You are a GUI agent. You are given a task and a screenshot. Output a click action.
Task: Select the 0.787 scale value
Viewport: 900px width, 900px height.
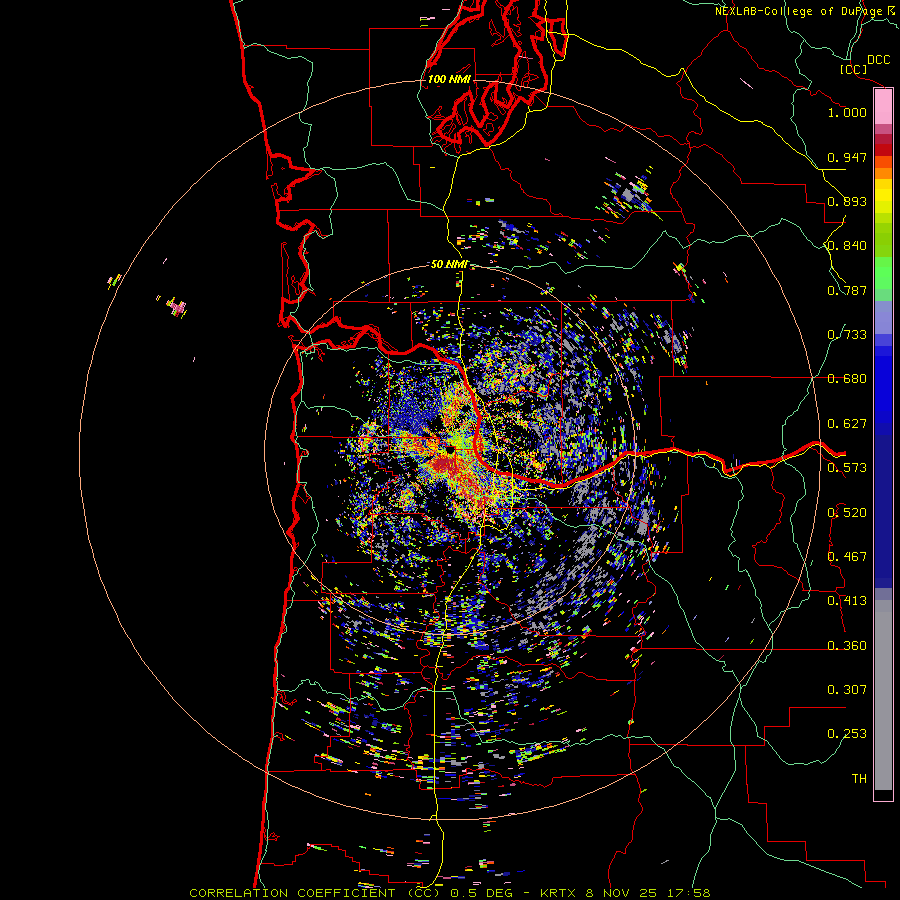847,290
